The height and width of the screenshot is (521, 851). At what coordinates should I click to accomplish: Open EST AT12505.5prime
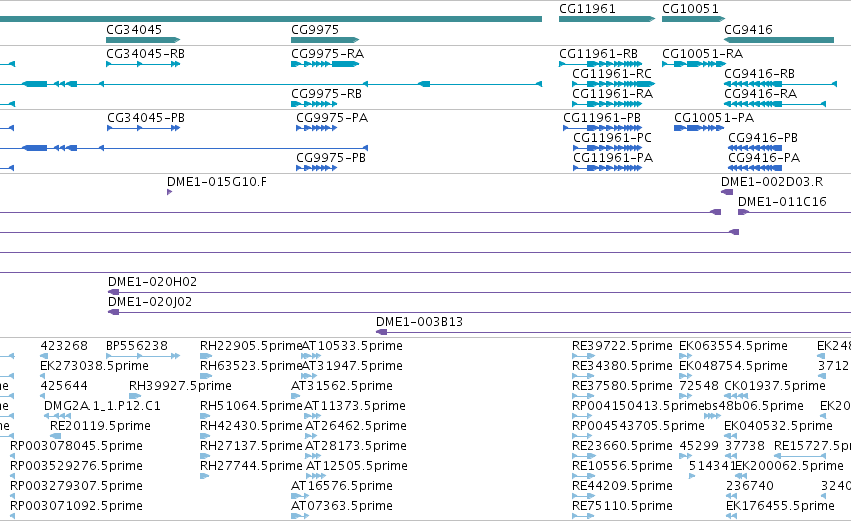pyautogui.click(x=316, y=476)
